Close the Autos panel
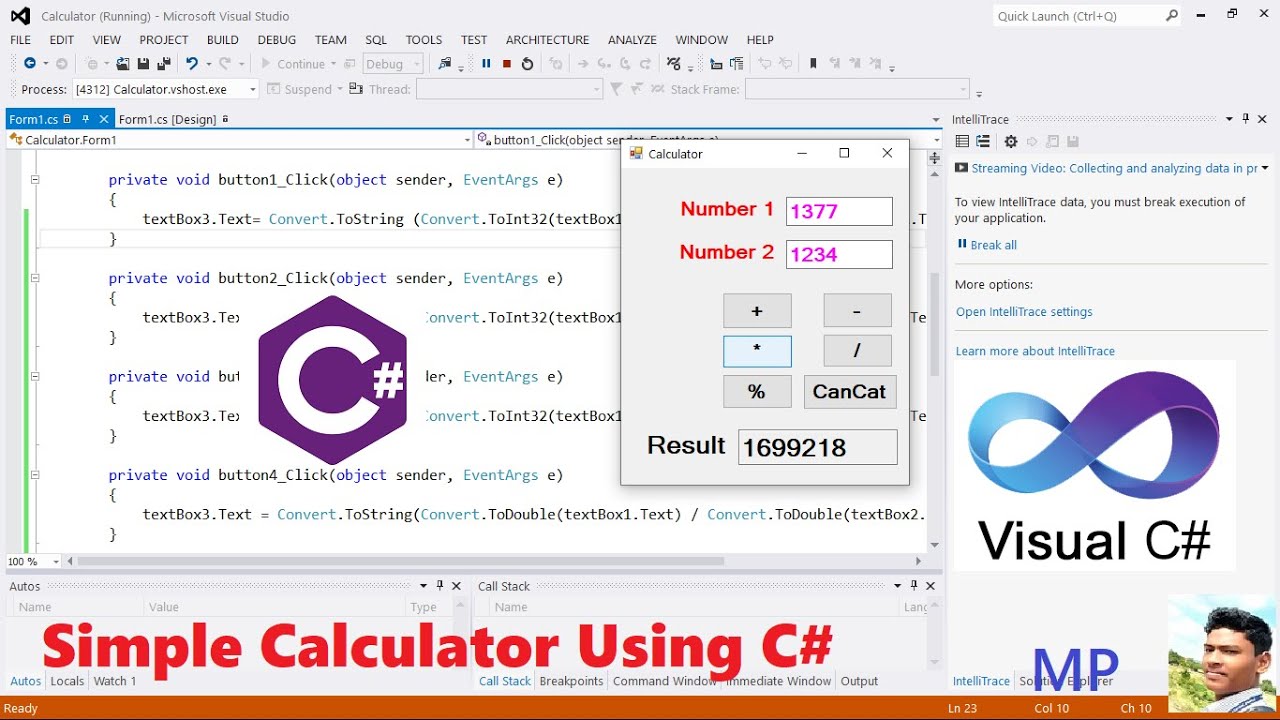This screenshot has width=1280, height=720. pyautogui.click(x=457, y=586)
